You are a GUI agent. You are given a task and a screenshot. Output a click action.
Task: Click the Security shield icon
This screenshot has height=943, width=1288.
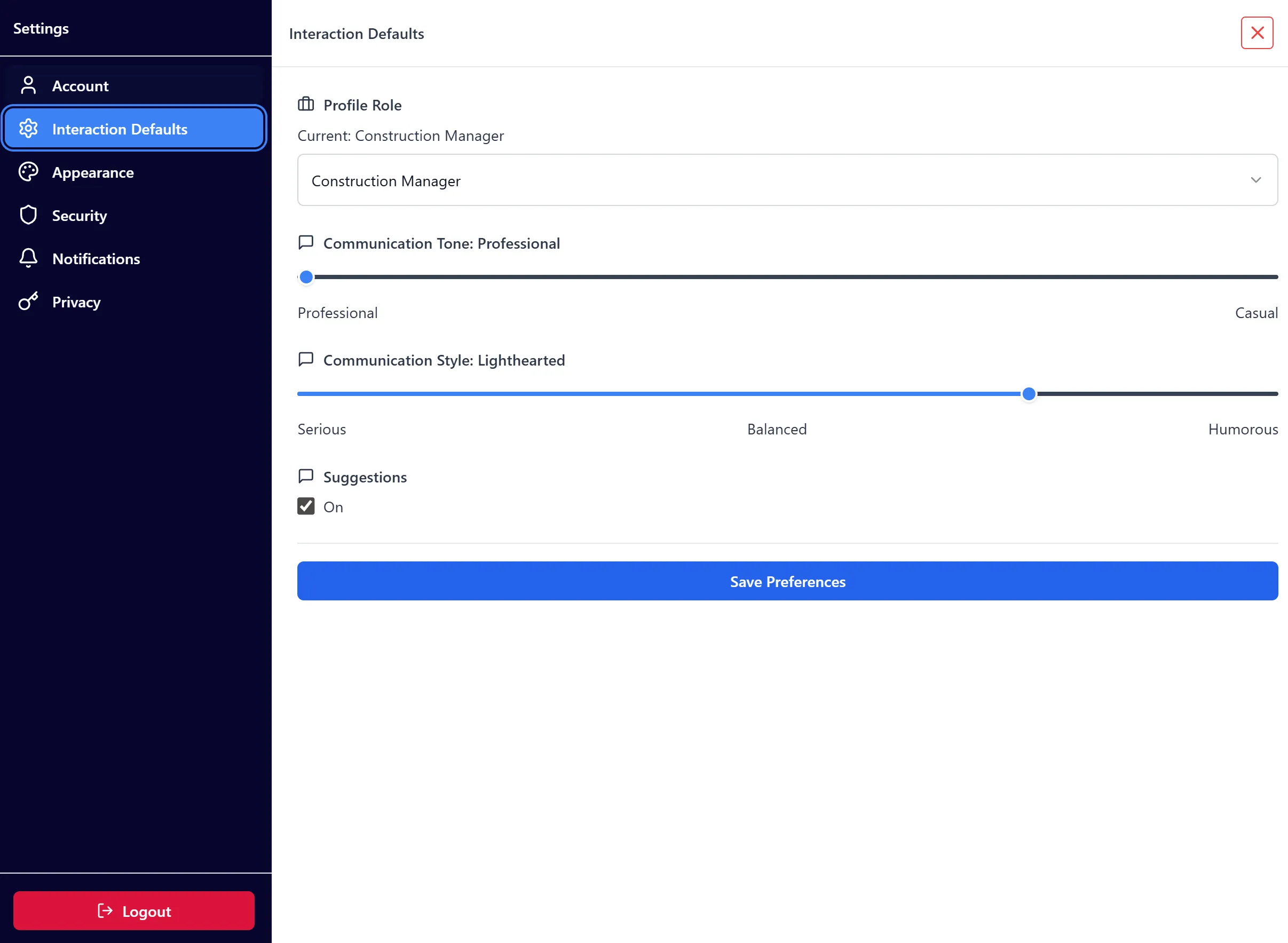tap(28, 215)
